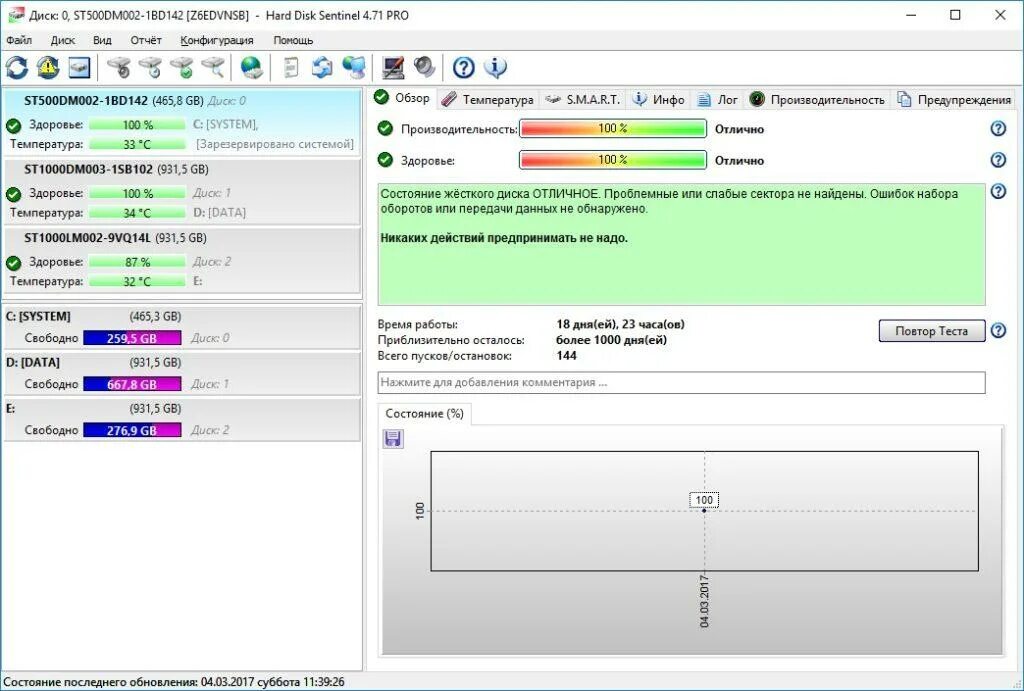
Task: Select the D: [DATA] partition entry
Action: coord(182,373)
